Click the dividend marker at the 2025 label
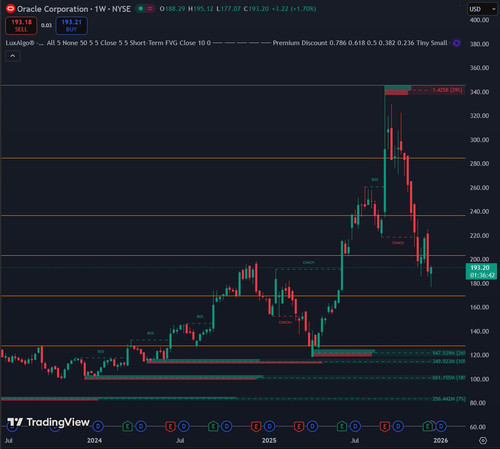The width and height of the screenshot is (500, 449). [x=269, y=426]
